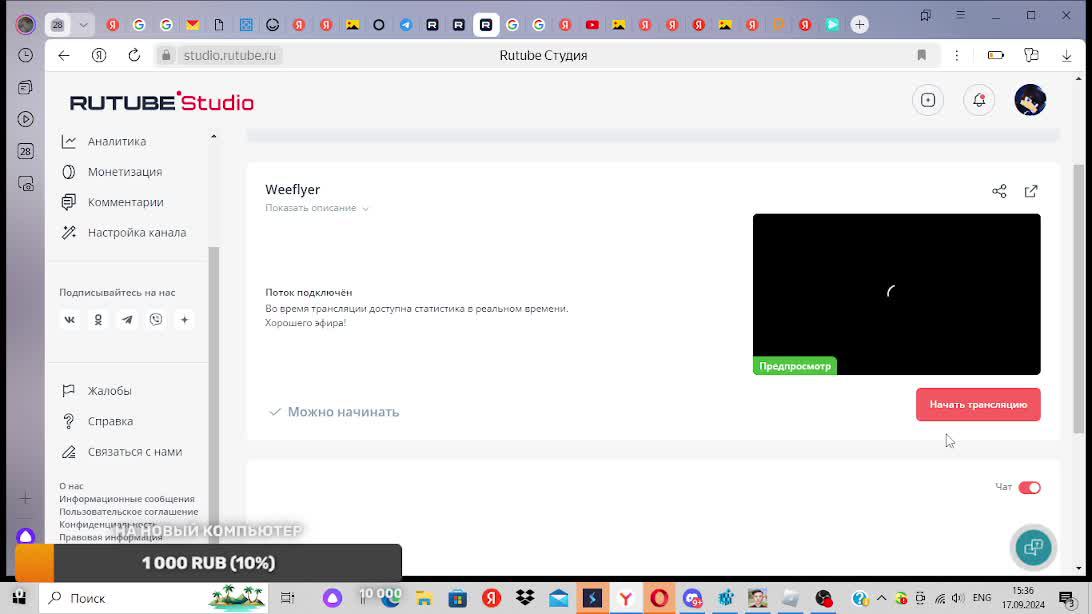The width and height of the screenshot is (1092, 614).
Task: Click the stream preview video
Action: pyautogui.click(x=896, y=294)
